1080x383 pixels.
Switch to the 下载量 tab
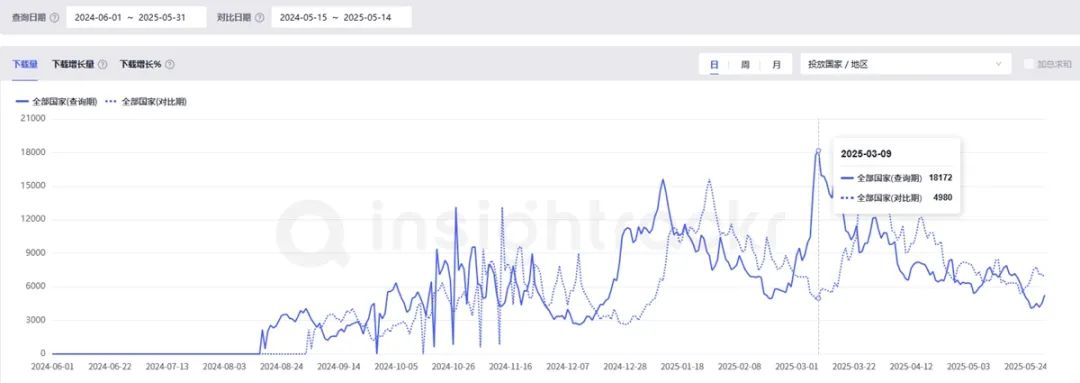[25, 64]
